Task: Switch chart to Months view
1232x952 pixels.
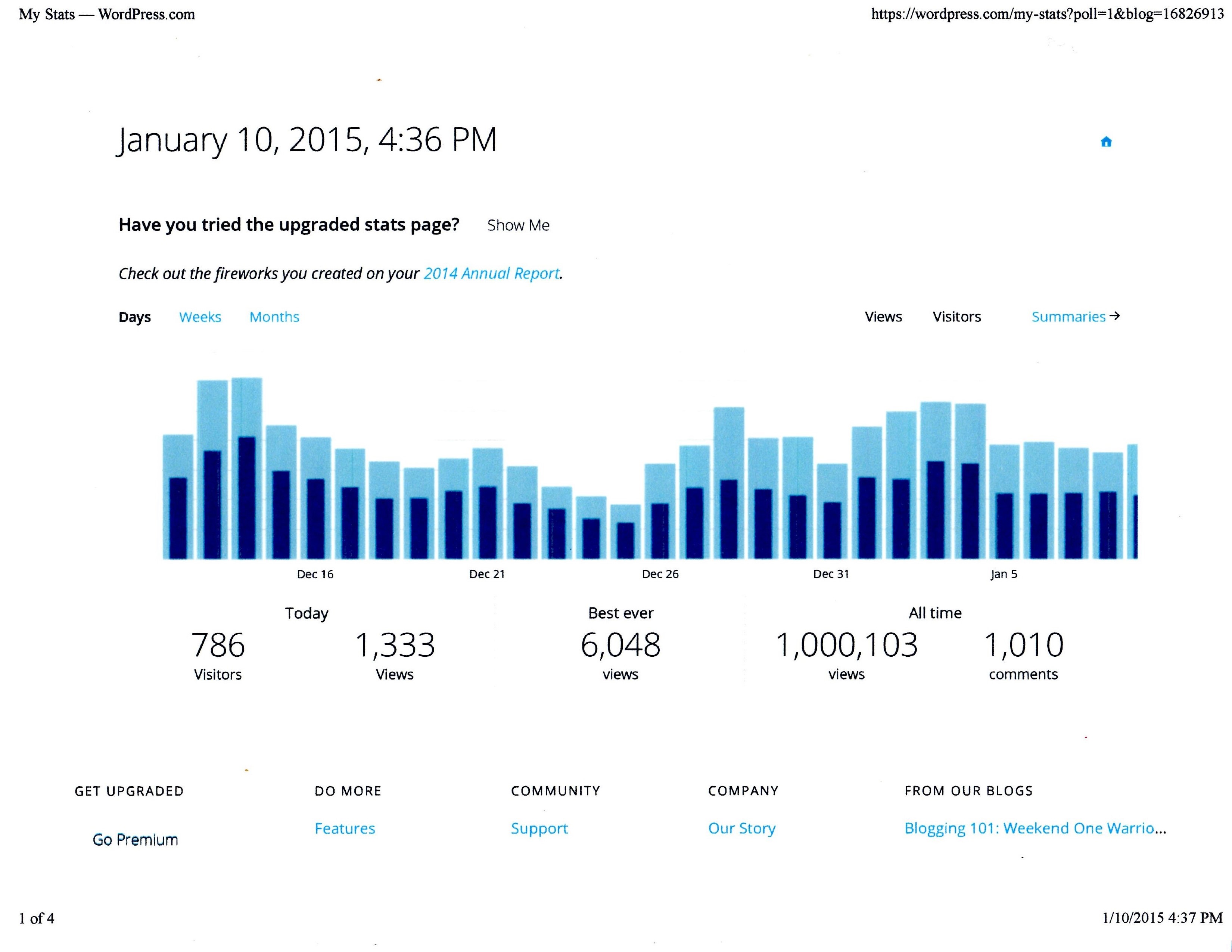Action: 274,317
